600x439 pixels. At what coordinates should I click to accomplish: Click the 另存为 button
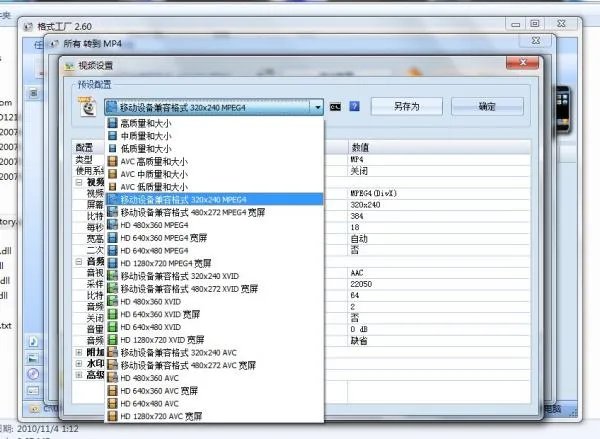point(407,106)
